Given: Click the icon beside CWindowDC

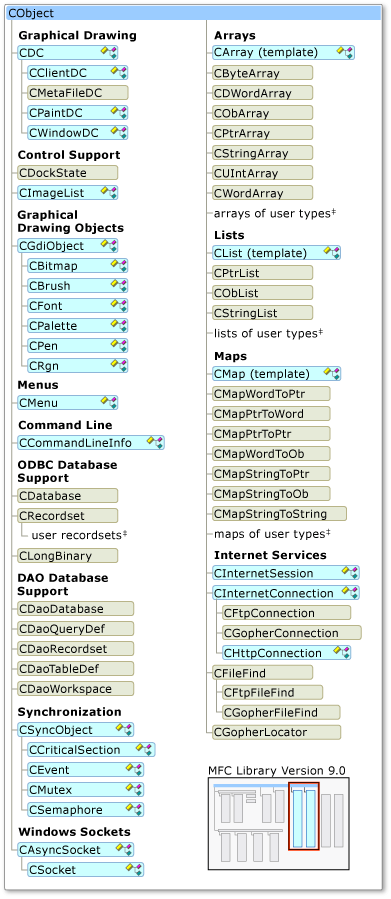Looking at the screenshot, I should point(119,132).
